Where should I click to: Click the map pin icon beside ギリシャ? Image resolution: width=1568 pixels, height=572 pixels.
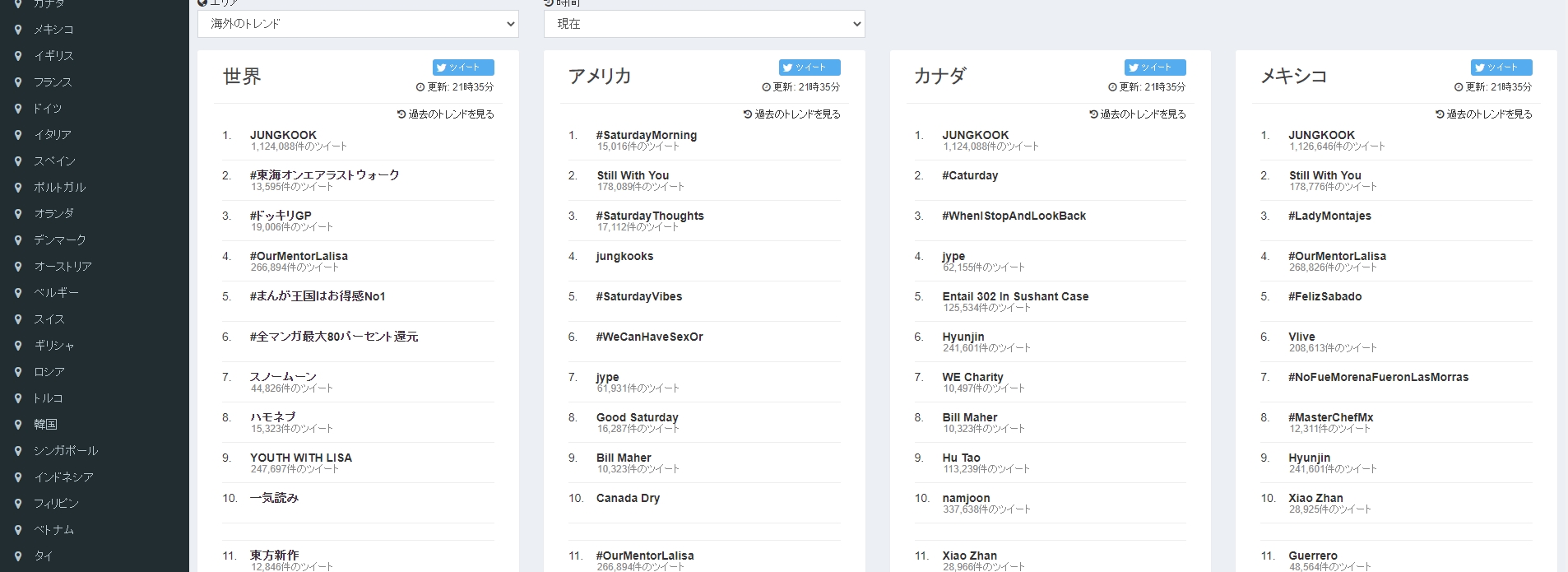pos(18,346)
